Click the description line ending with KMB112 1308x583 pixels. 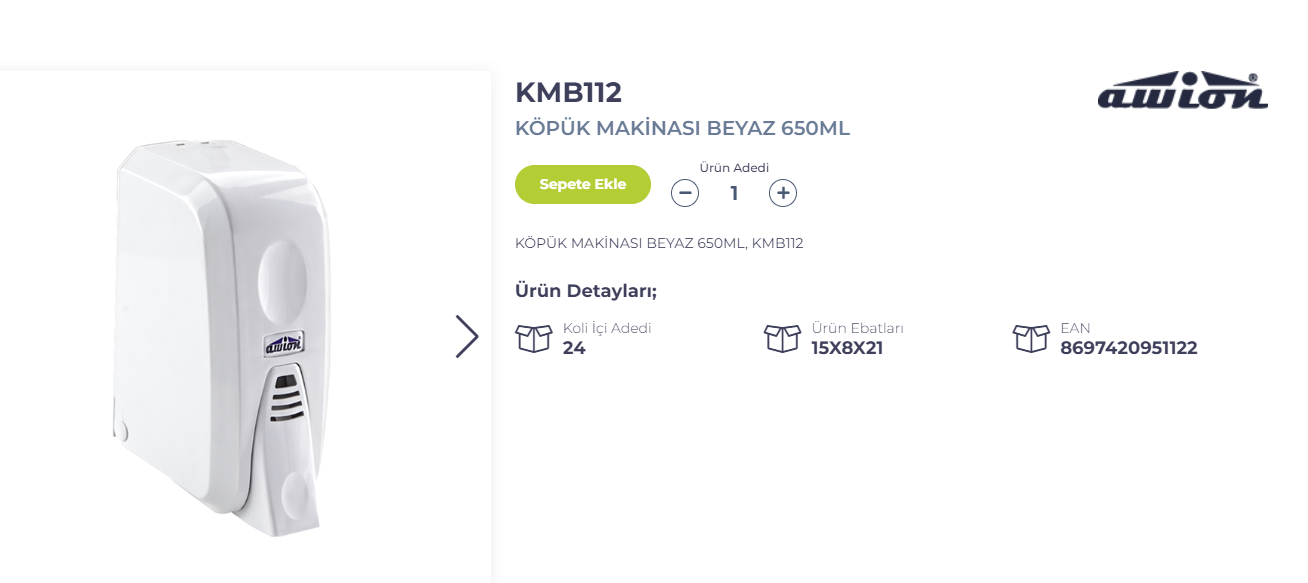(x=659, y=243)
